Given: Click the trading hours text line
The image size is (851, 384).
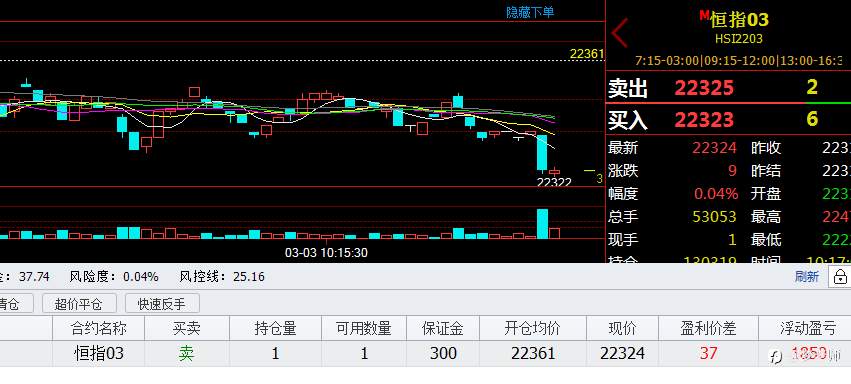Looking at the screenshot, I should [739, 60].
